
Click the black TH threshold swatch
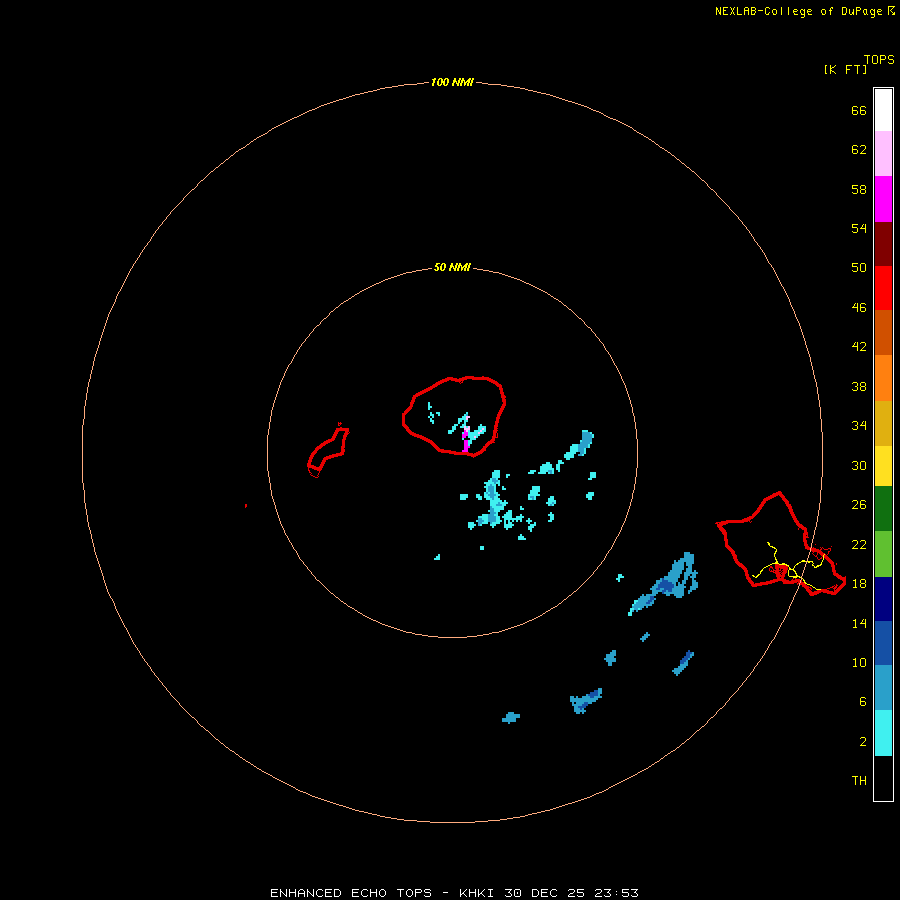tap(883, 778)
